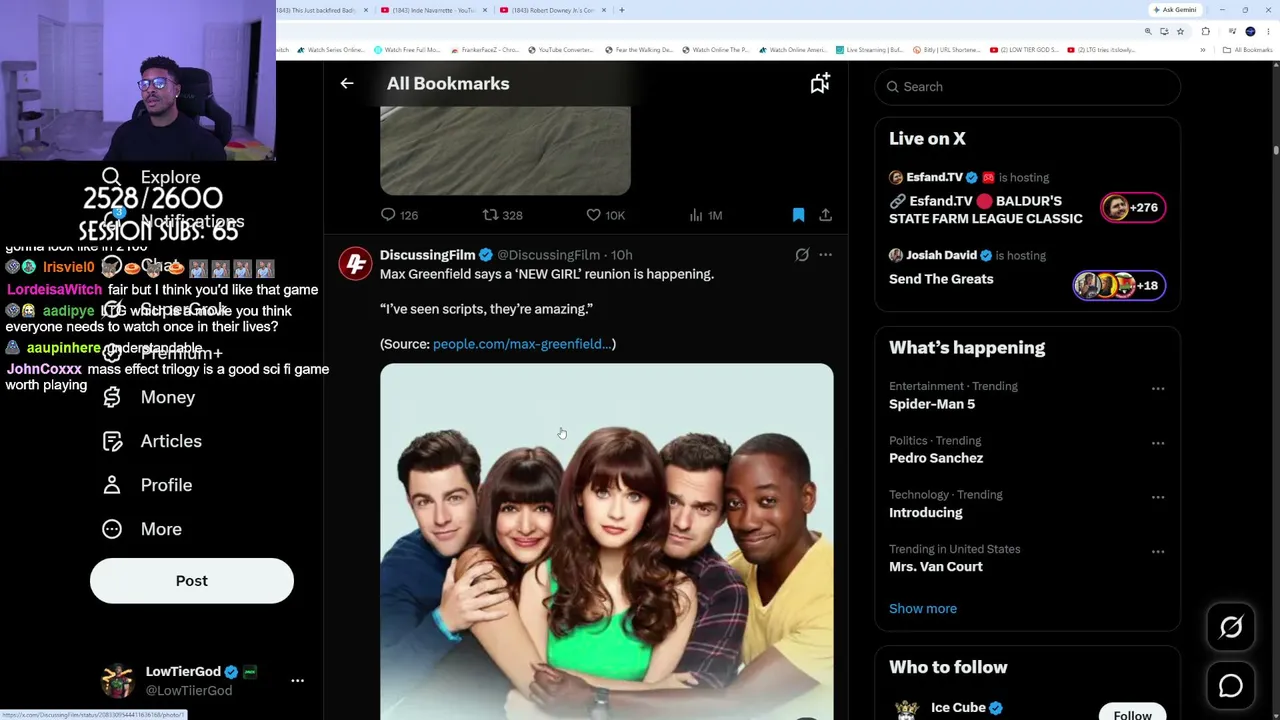
Task: Open more options for the Pedro Sanchez trend
Action: (x=1158, y=443)
